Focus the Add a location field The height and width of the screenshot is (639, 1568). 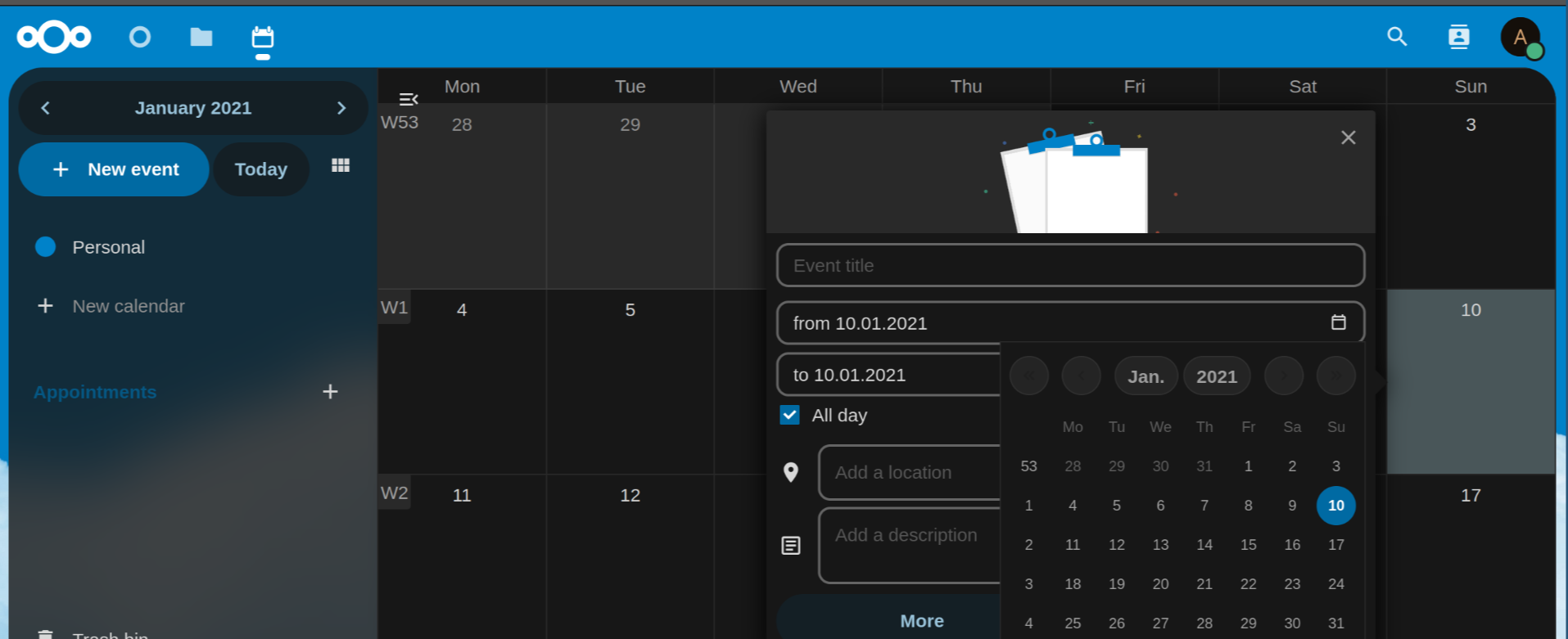pyautogui.click(x=910, y=472)
